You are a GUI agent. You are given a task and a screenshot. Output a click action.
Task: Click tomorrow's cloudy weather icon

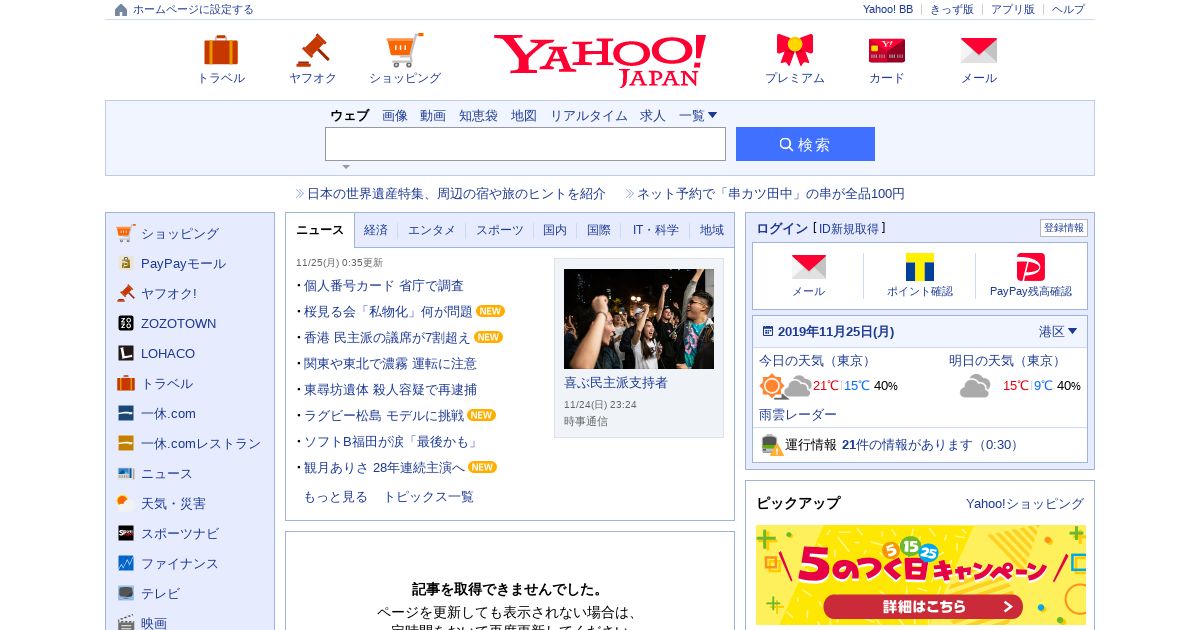tap(975, 386)
